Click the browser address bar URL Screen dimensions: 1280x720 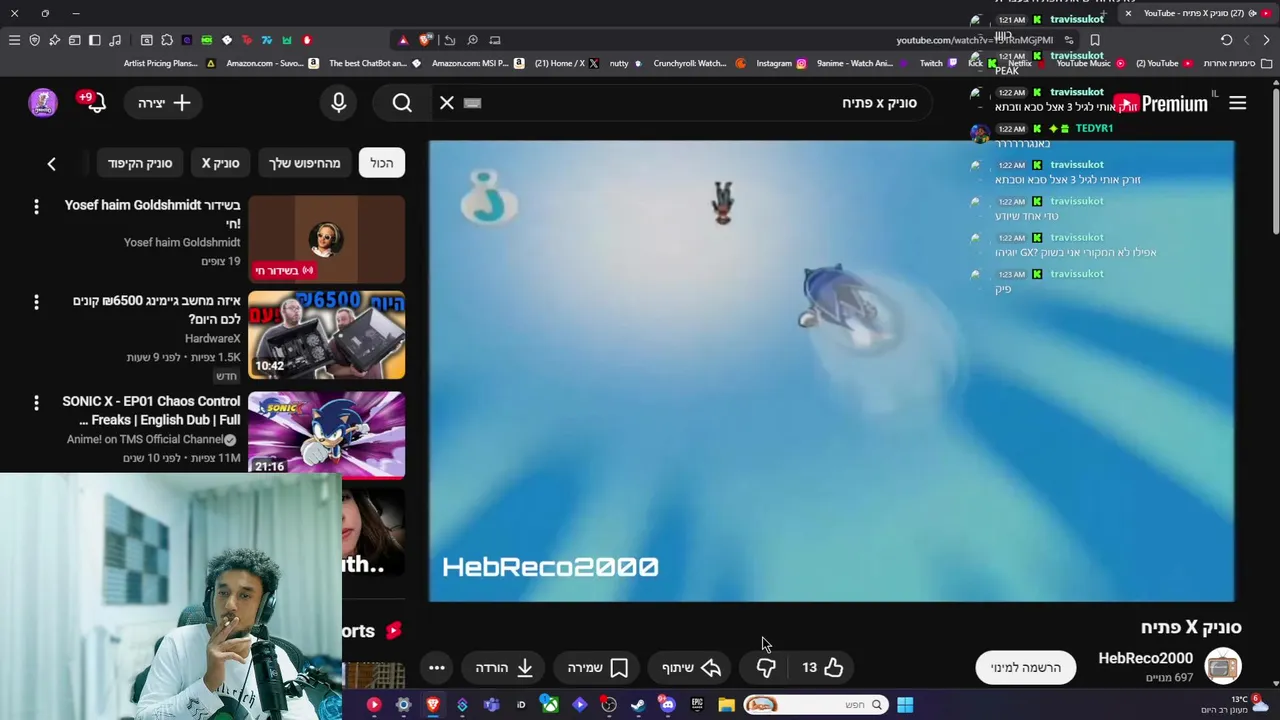coord(974,40)
